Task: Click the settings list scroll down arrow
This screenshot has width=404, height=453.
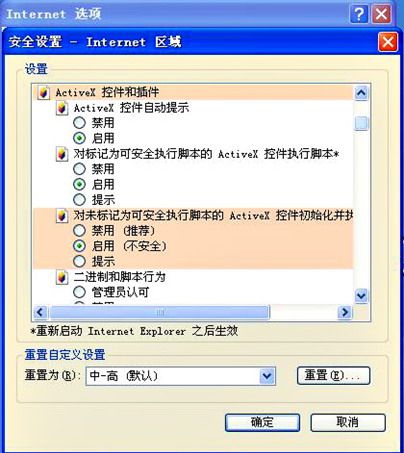Action: 361,296
